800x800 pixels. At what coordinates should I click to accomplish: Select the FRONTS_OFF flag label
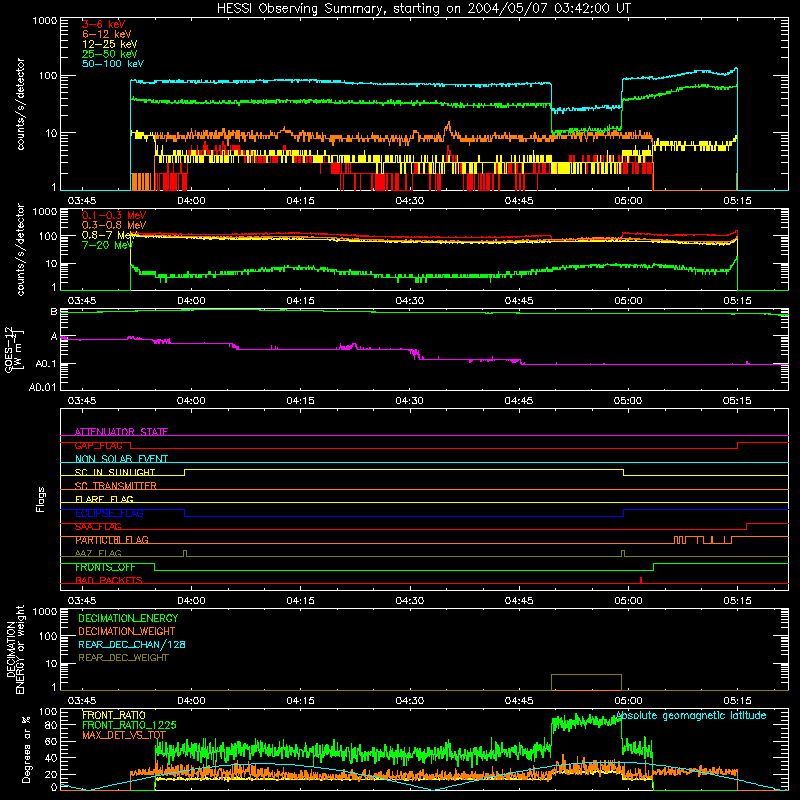105,567
